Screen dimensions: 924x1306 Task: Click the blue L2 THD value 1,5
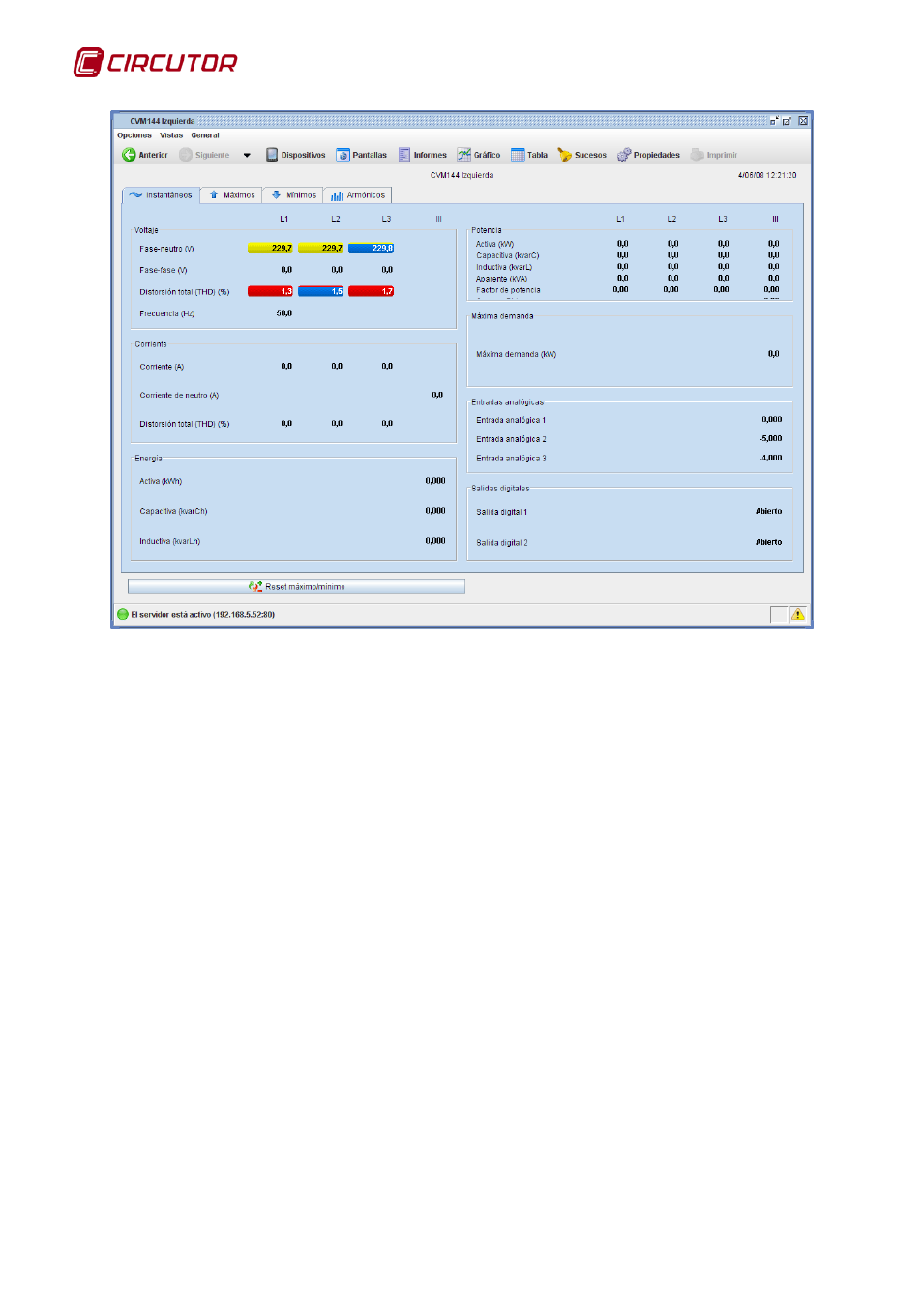[320, 291]
